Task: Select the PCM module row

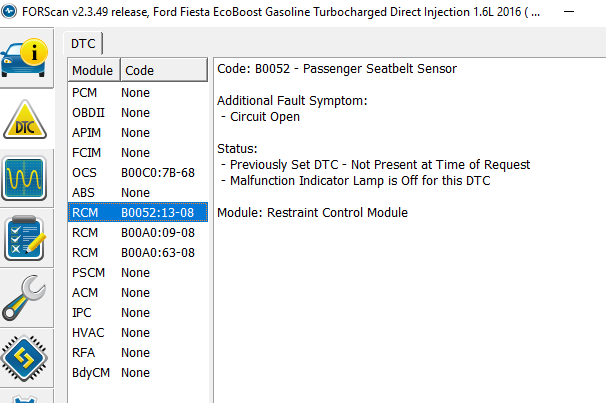Action: coord(137,92)
